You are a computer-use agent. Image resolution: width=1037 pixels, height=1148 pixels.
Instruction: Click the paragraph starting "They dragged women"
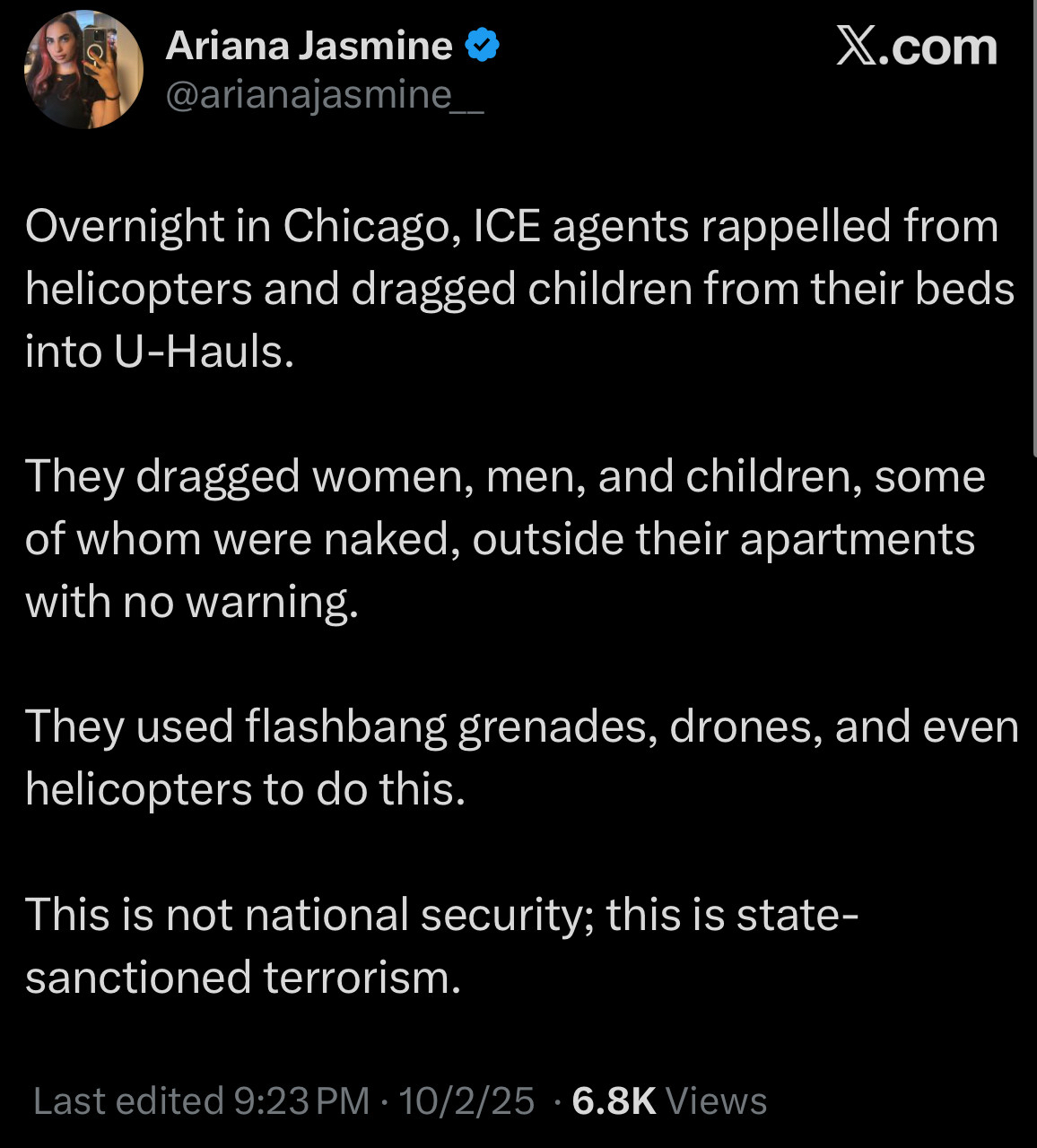502,539
